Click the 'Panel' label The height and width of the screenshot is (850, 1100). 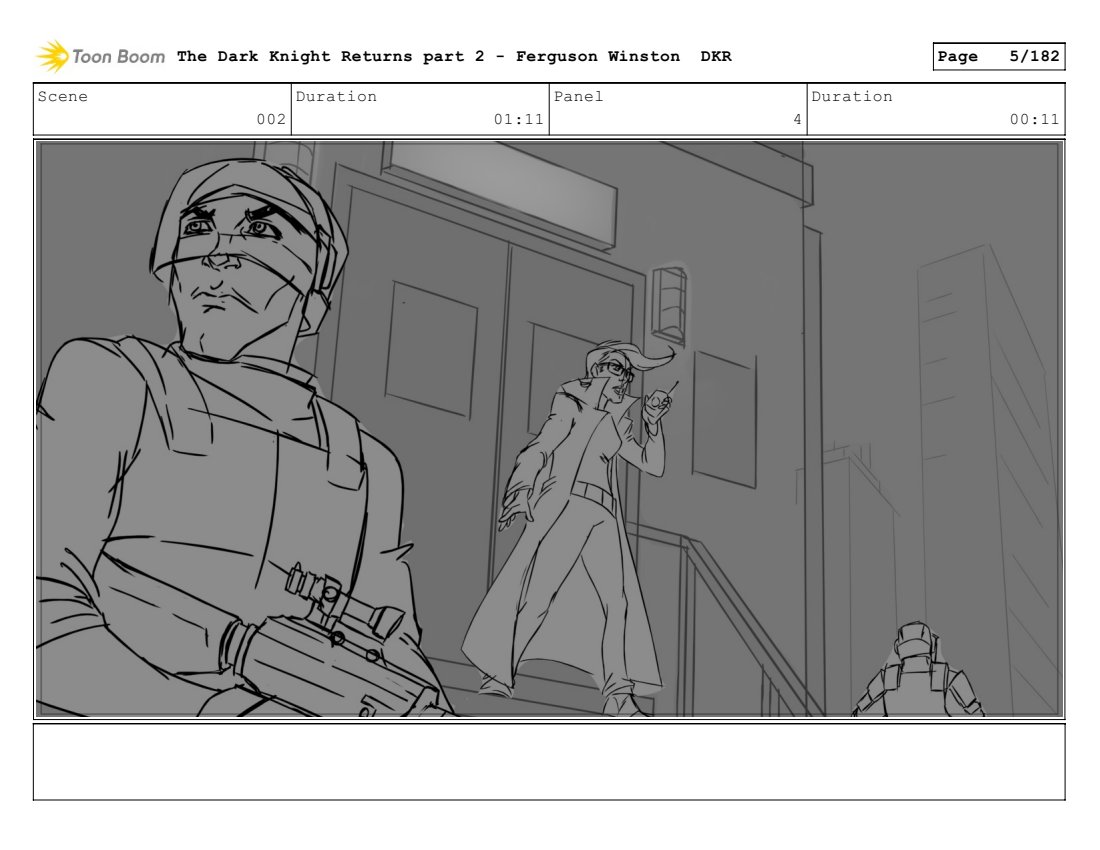tap(578, 96)
